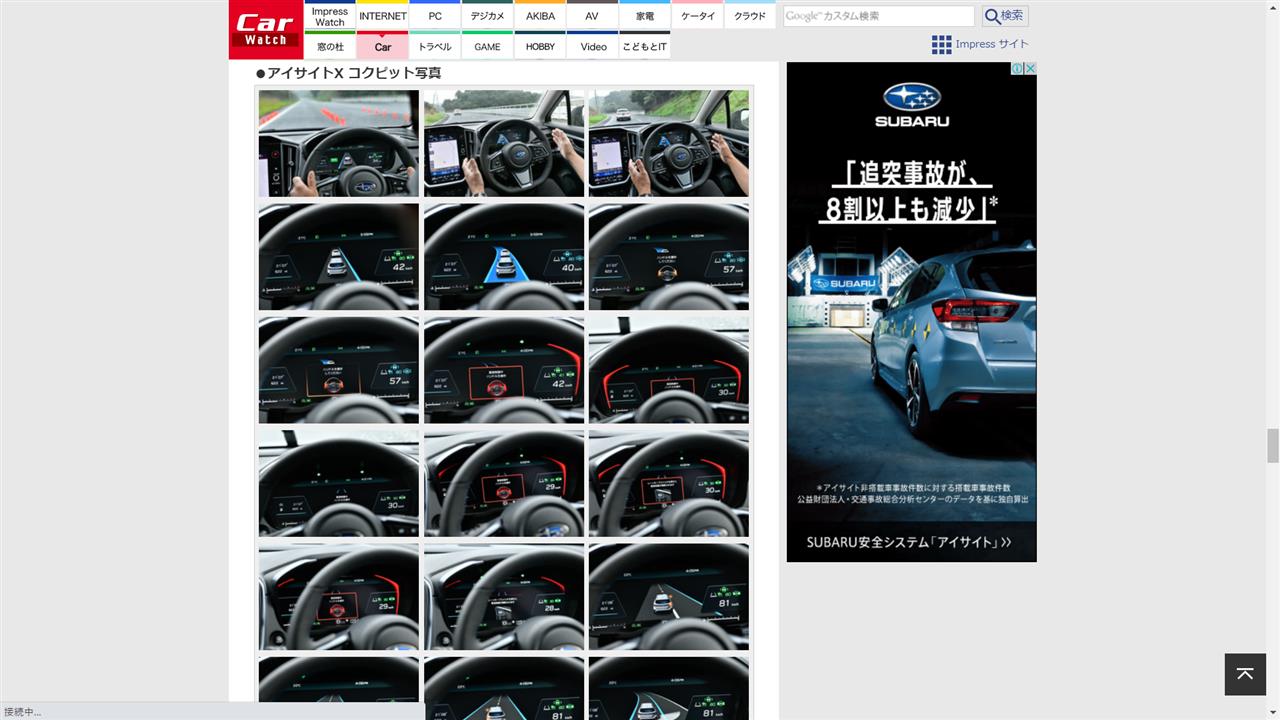The image size is (1280, 720).
Task: Follow the SUBARU安全システム「アイサイト」 ad link
Action: click(909, 542)
